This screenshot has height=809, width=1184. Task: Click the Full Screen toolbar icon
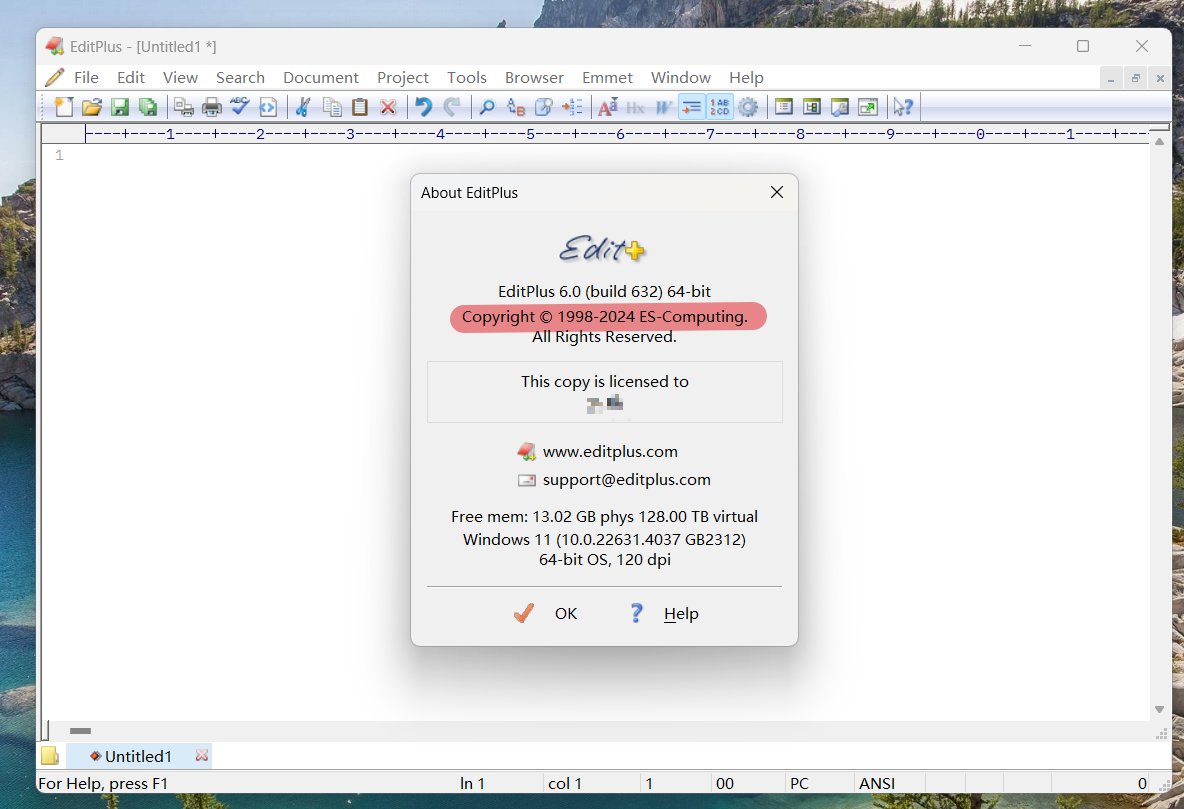click(x=868, y=107)
